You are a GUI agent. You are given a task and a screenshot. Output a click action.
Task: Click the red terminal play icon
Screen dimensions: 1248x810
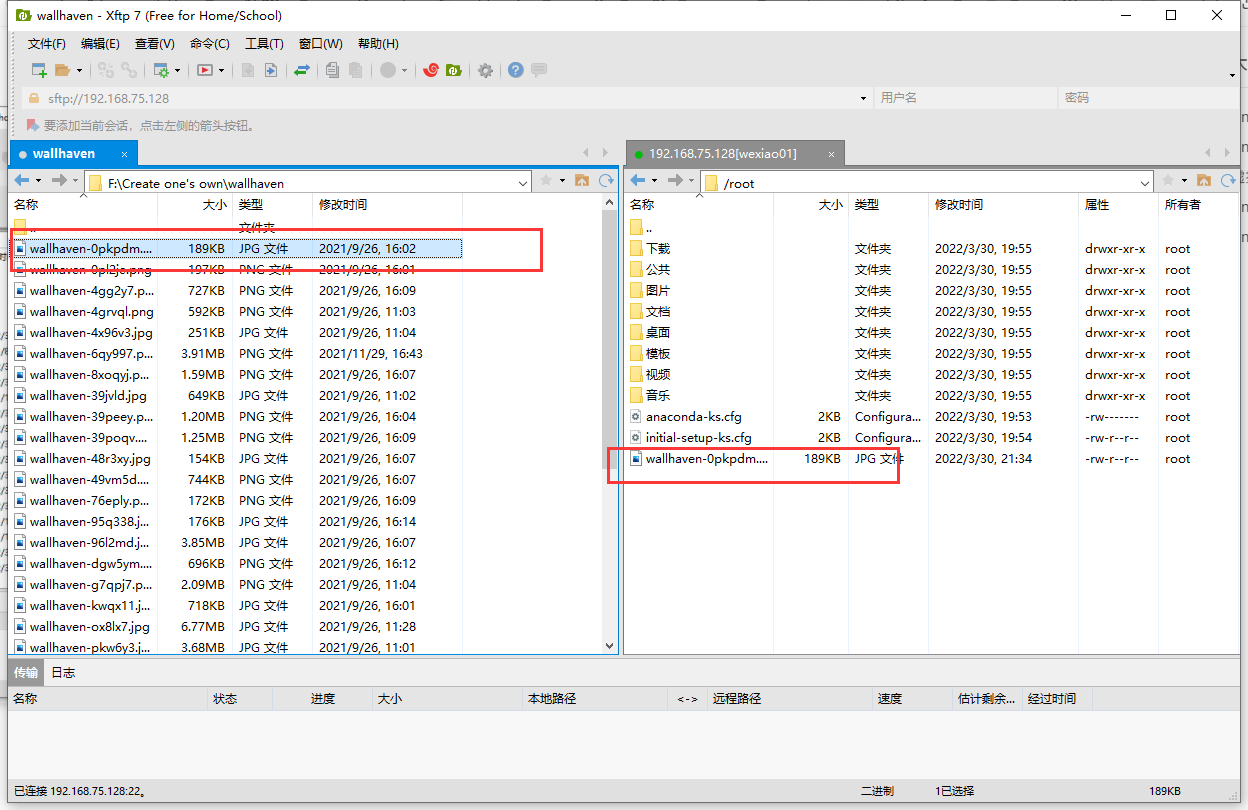tap(204, 70)
